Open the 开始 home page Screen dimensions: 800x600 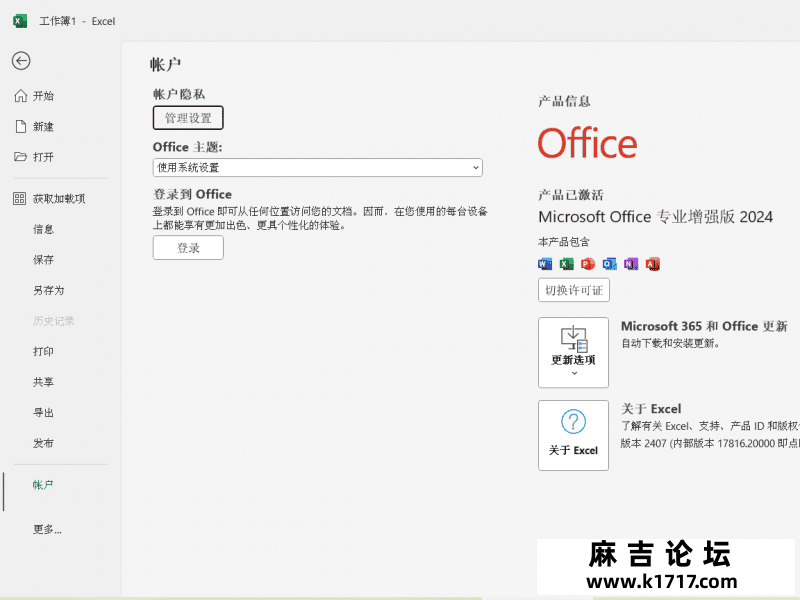pyautogui.click(x=43, y=96)
